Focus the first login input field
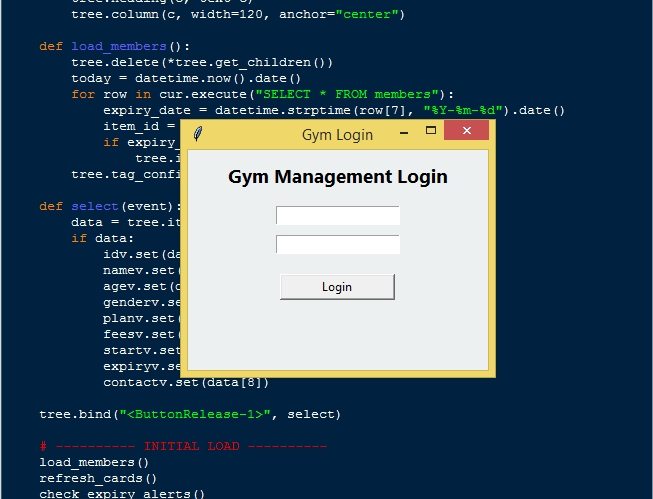Image resolution: width=653 pixels, height=499 pixels. coord(337,215)
